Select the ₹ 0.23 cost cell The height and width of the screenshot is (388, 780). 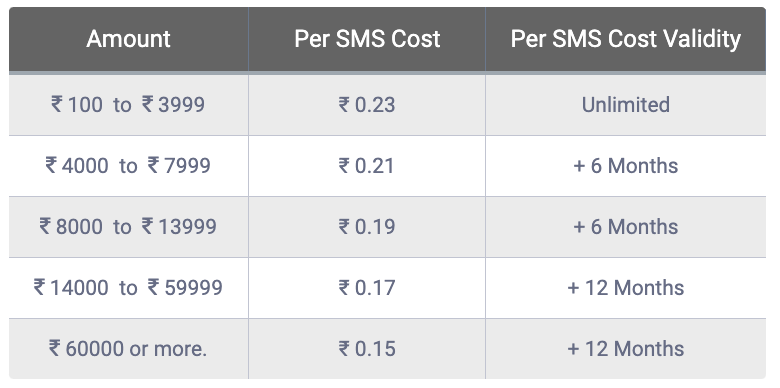(367, 105)
